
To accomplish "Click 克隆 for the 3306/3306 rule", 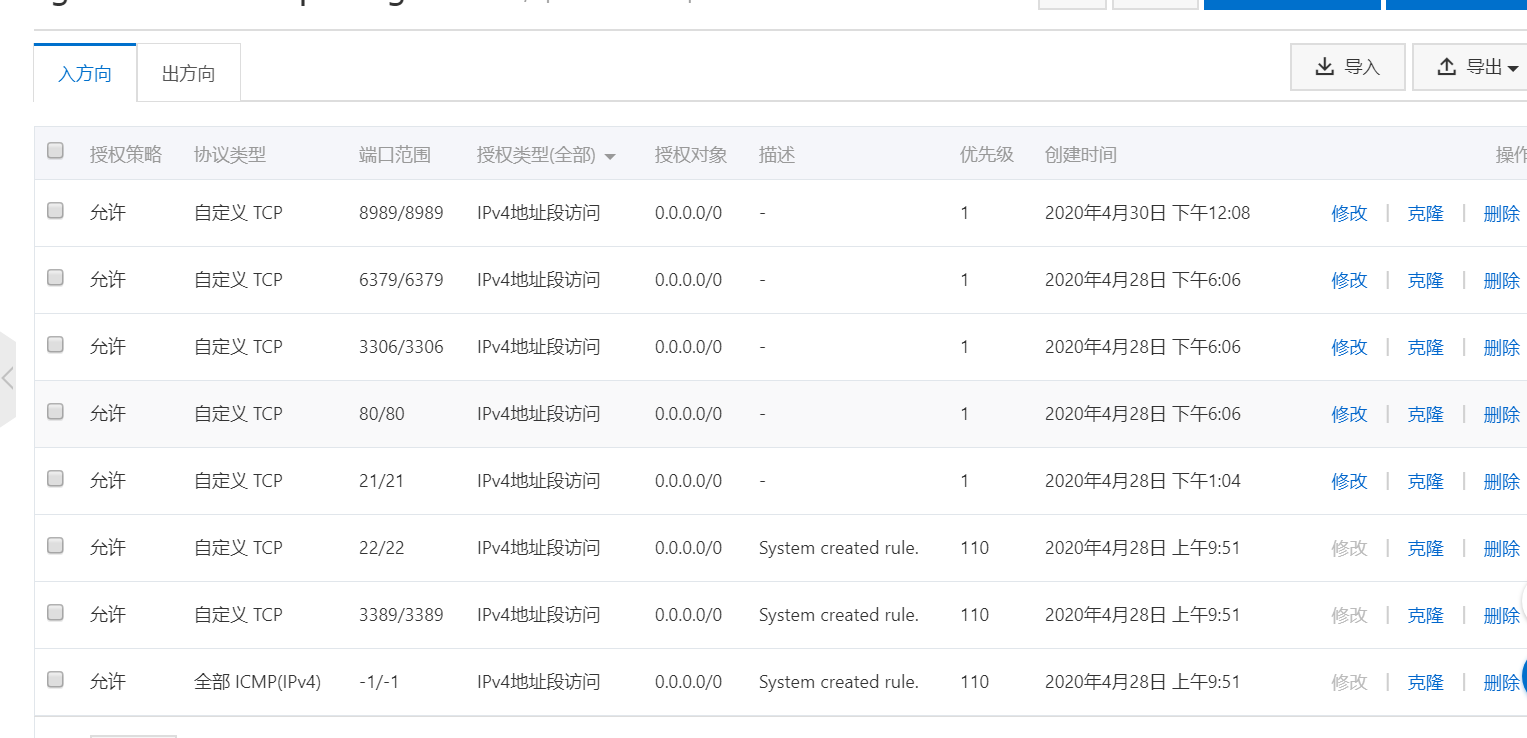I will tap(1425, 347).
